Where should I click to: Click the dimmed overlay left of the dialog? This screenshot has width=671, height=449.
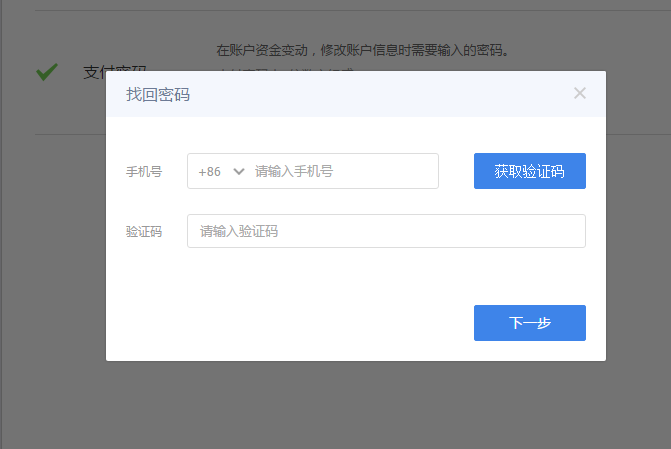click(52, 250)
